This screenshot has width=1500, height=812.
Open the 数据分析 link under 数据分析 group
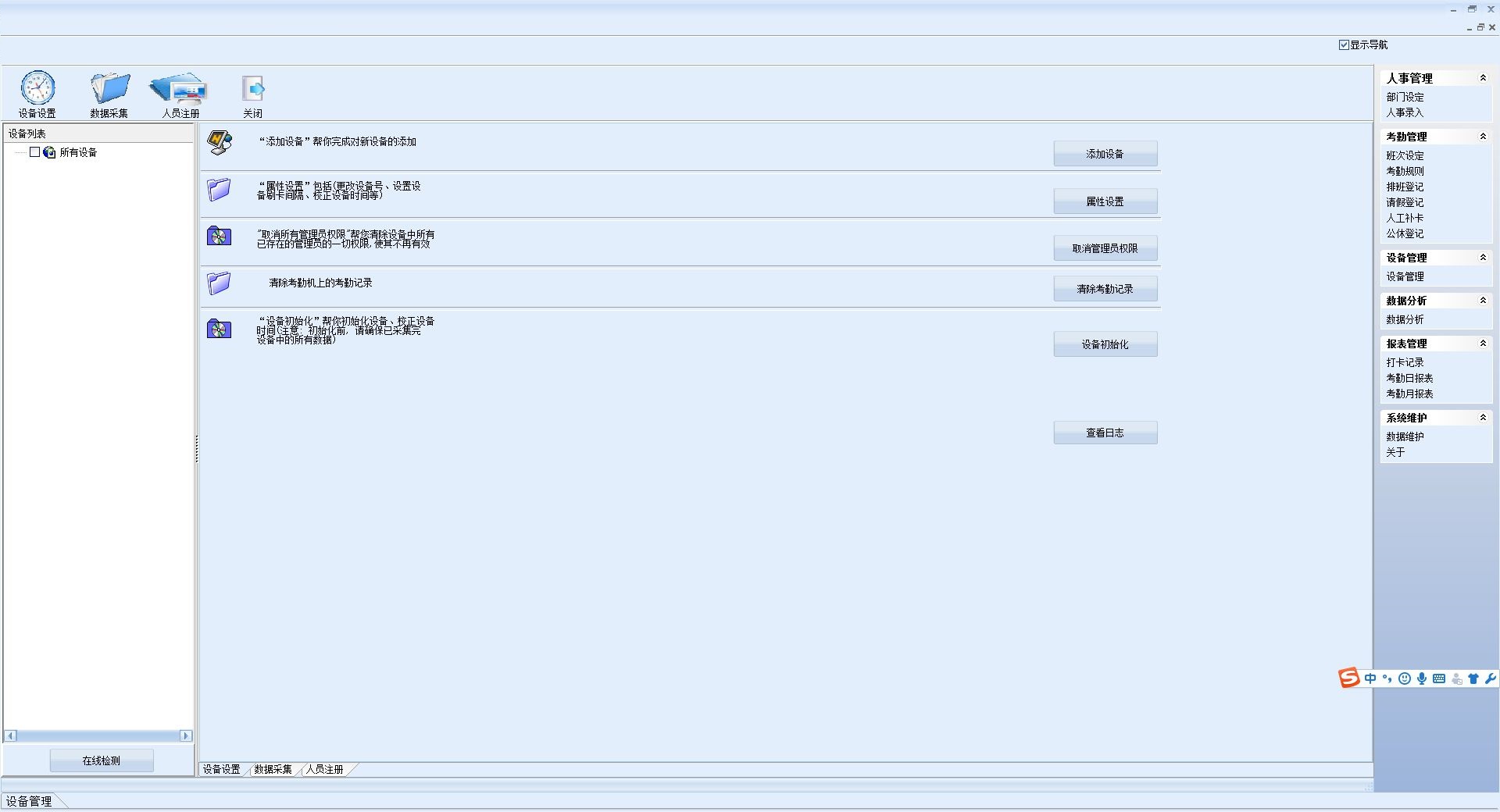[x=1405, y=319]
